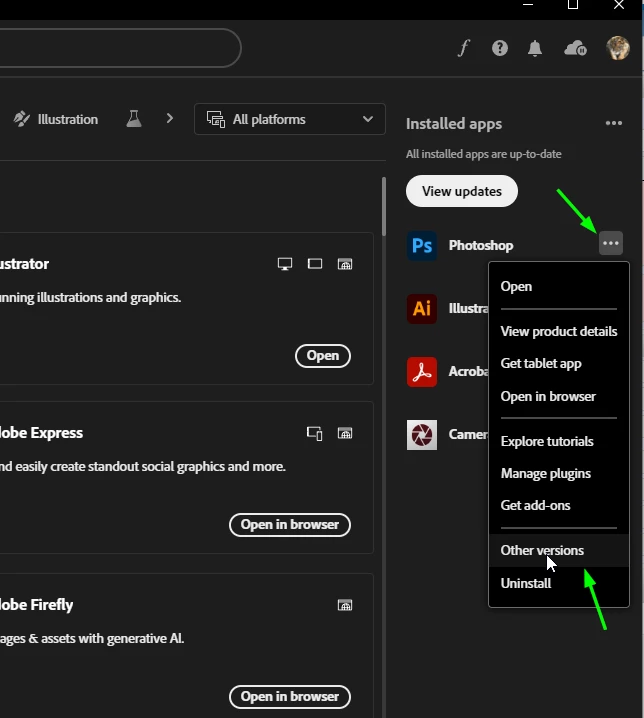The width and height of the screenshot is (644, 718).
Task: Click the web platform icon on the Adobe Express card
Action: [345, 433]
